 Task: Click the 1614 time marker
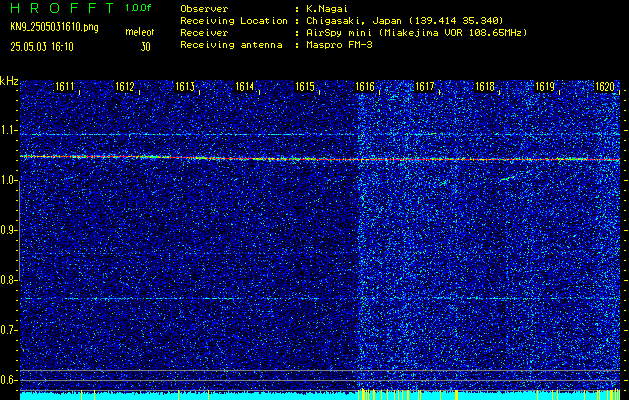[245, 86]
